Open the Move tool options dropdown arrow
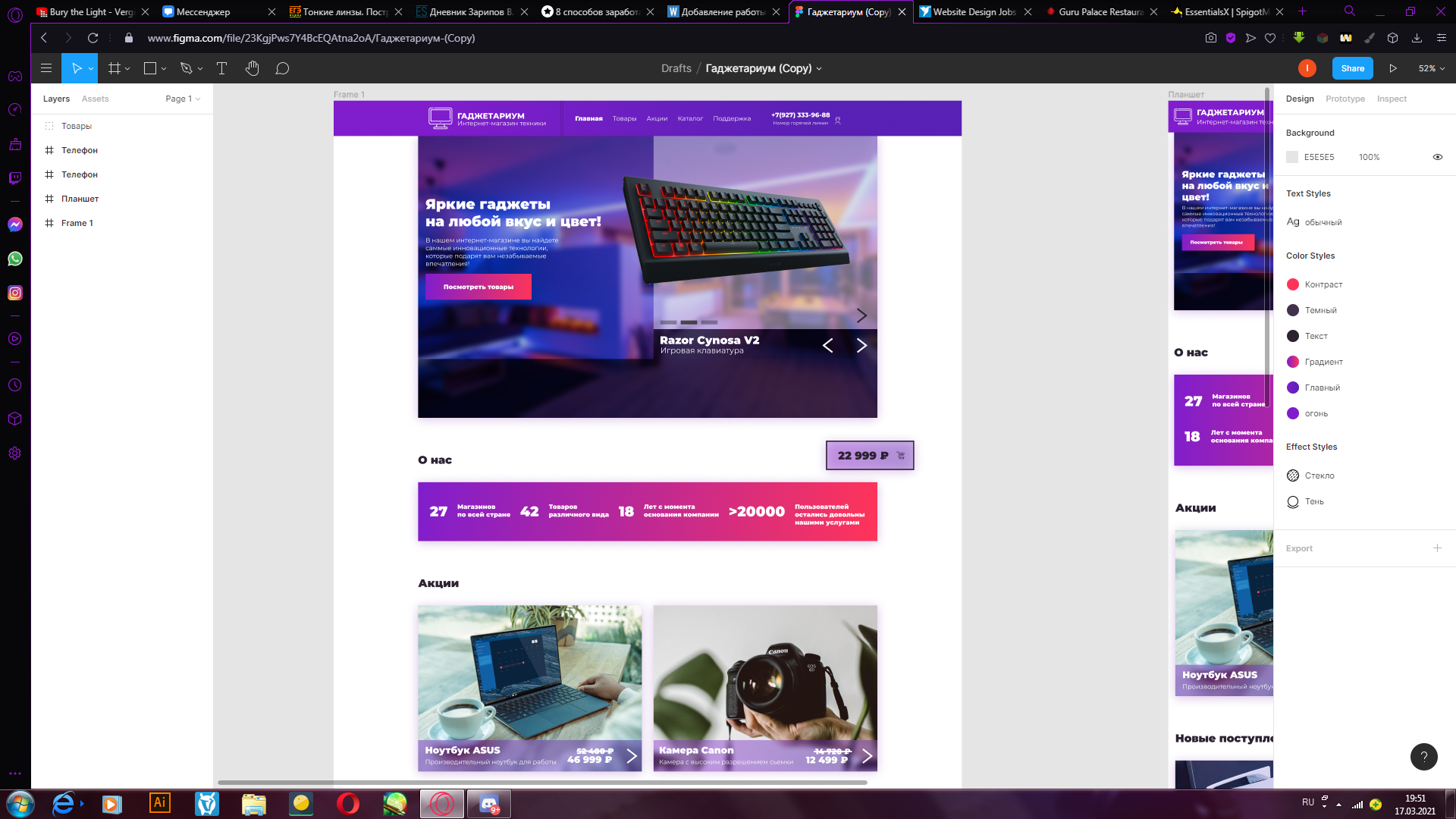Image resolution: width=1456 pixels, height=819 pixels. (91, 69)
